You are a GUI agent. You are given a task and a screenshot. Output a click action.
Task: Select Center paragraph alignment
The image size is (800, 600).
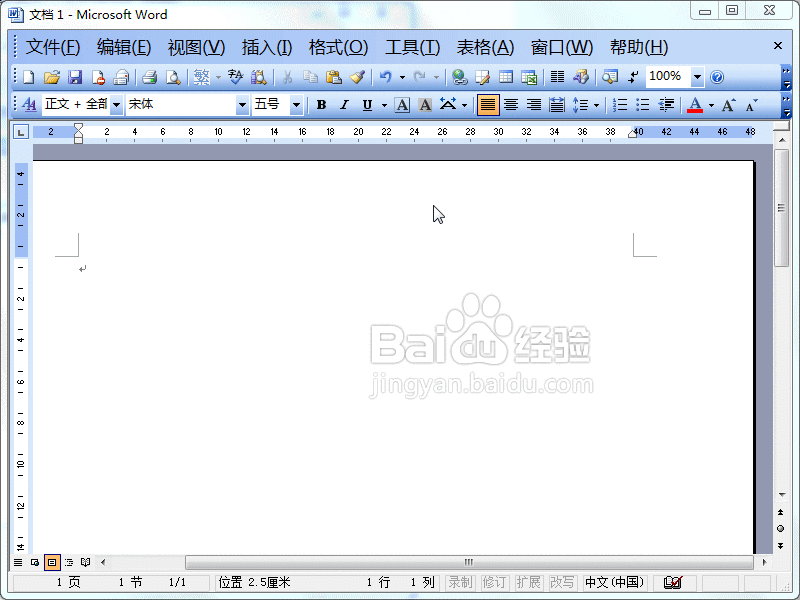(x=511, y=105)
